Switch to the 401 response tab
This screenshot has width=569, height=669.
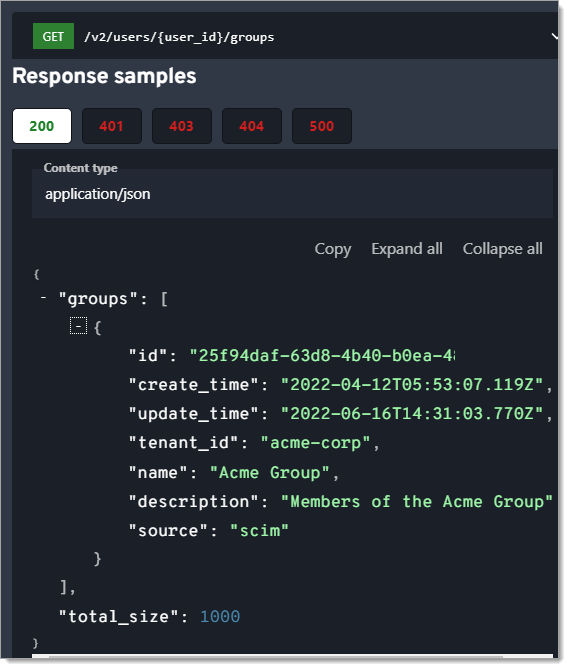coord(112,126)
